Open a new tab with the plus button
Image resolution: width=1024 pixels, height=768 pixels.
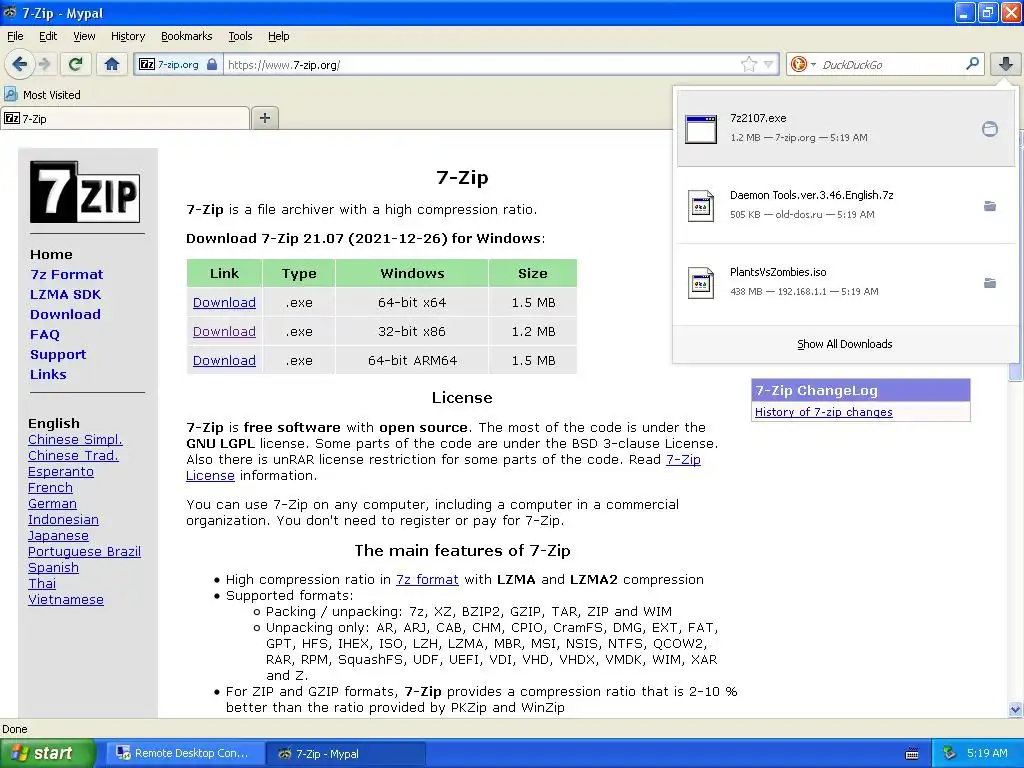[x=264, y=118]
